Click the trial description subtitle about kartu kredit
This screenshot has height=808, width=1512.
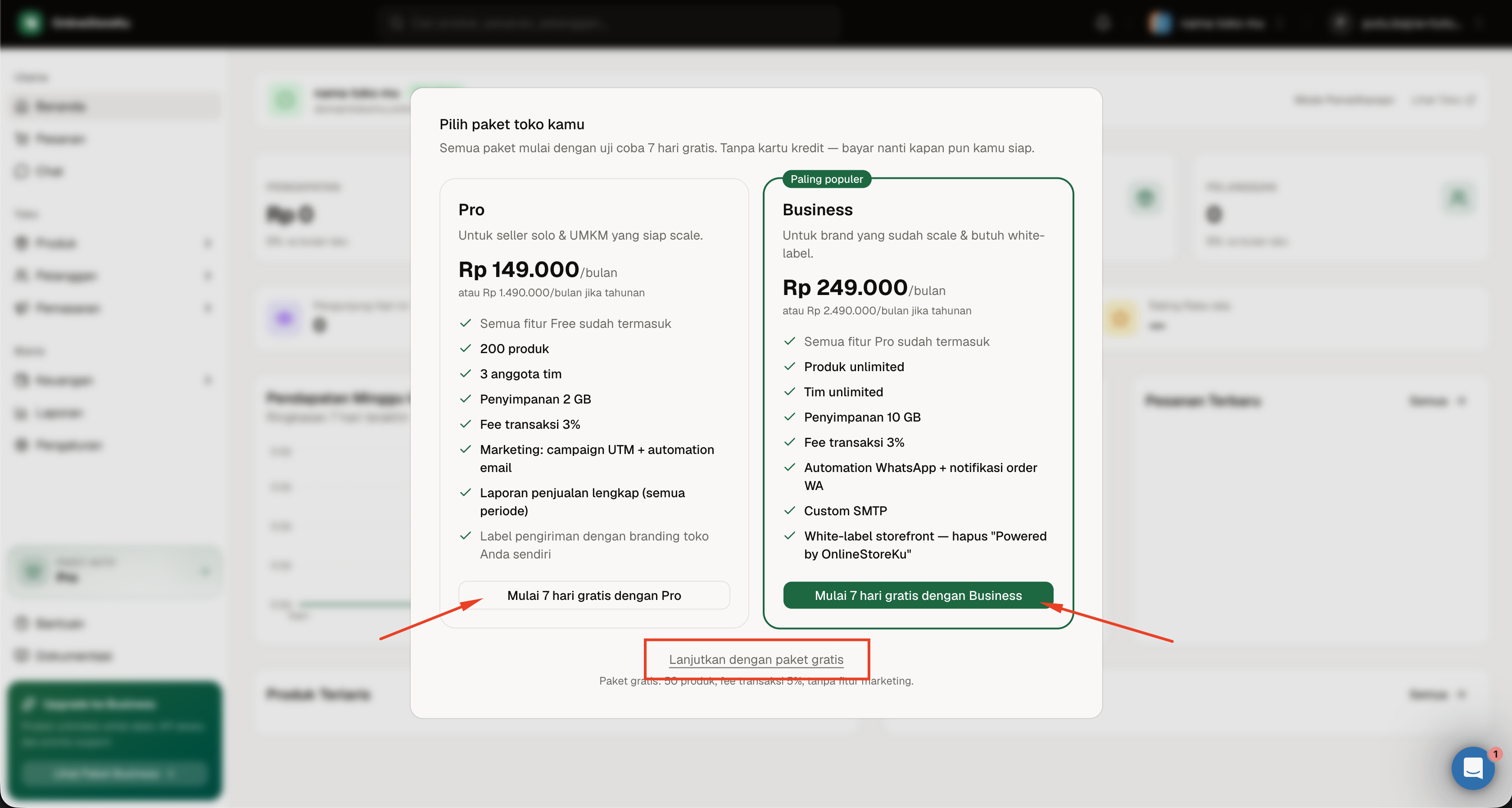pos(737,148)
